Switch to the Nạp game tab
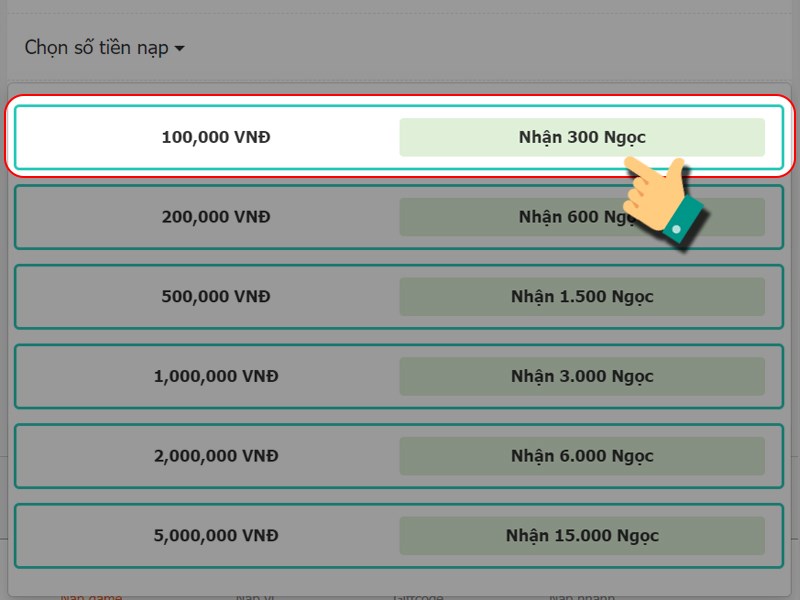800x600 pixels. 91,596
